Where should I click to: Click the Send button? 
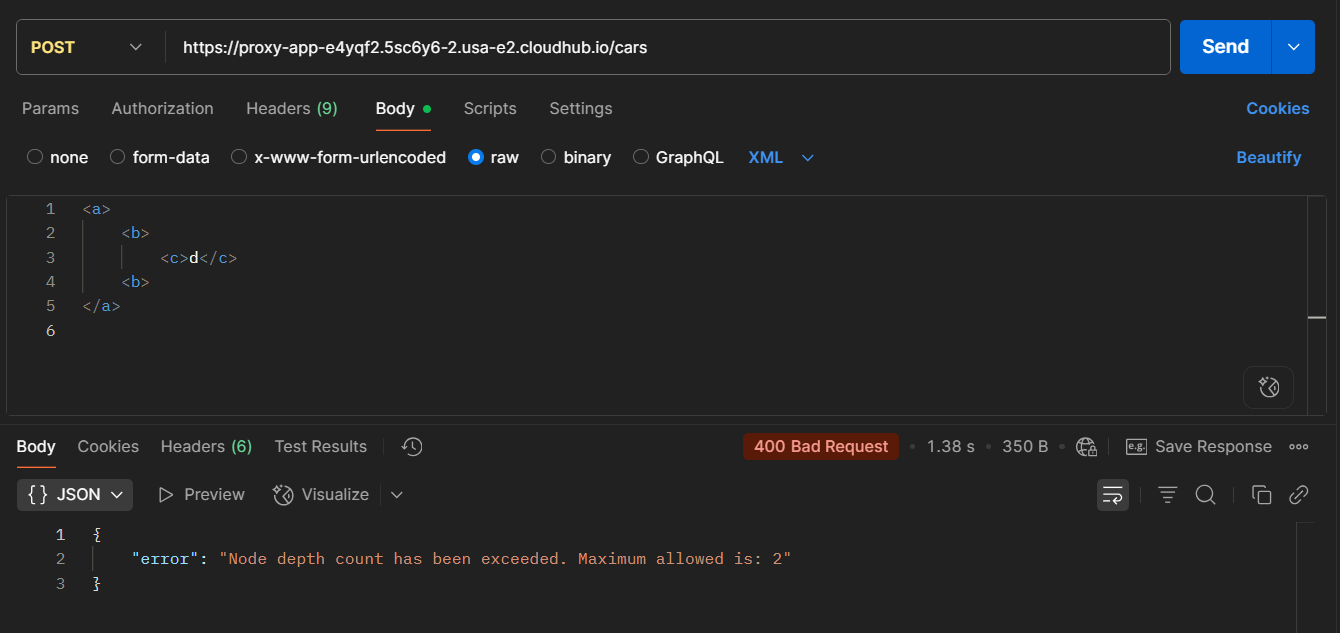[1224, 46]
